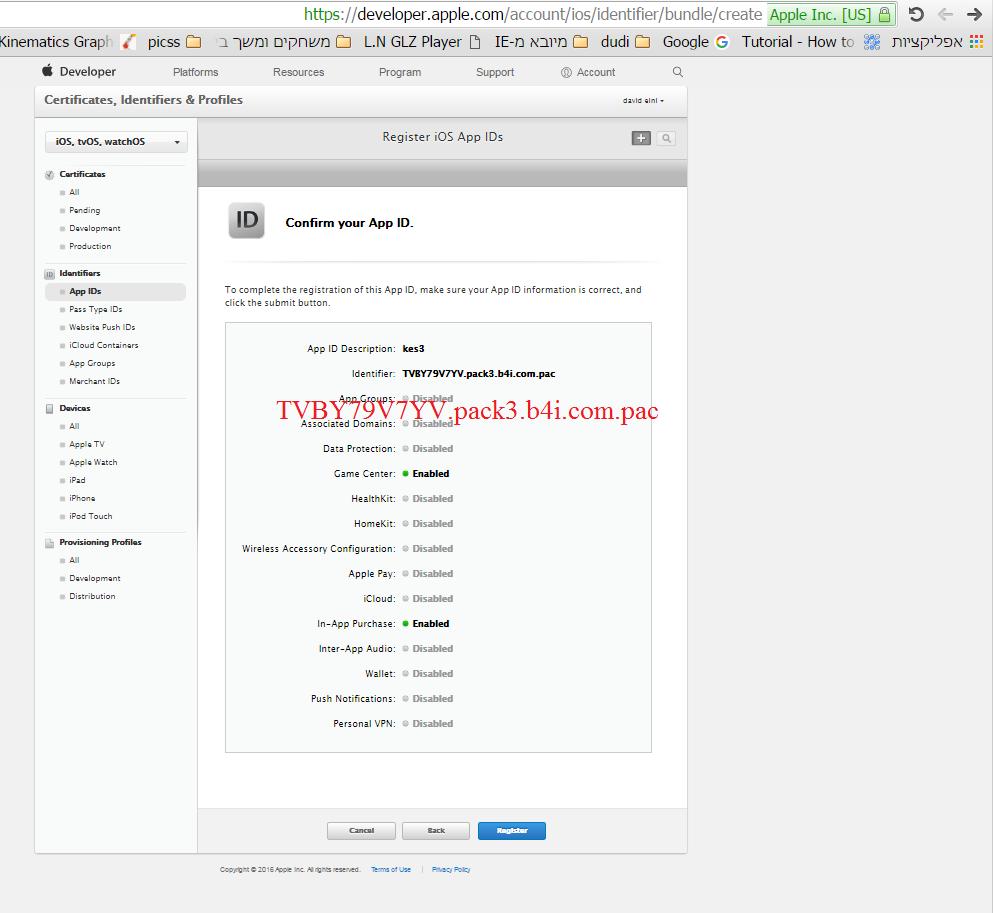Select App Groups in the sidebar

click(92, 363)
